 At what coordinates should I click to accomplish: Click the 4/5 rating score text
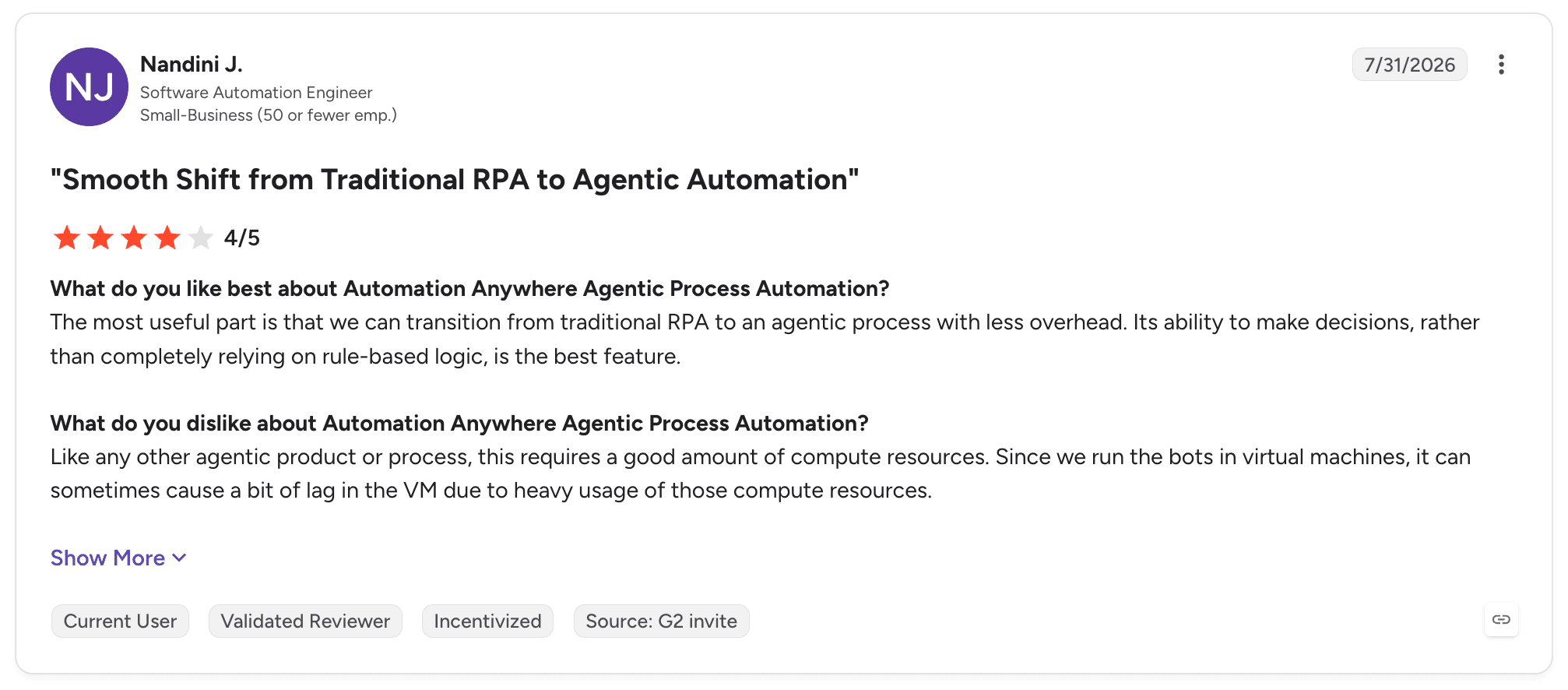pyautogui.click(x=242, y=238)
